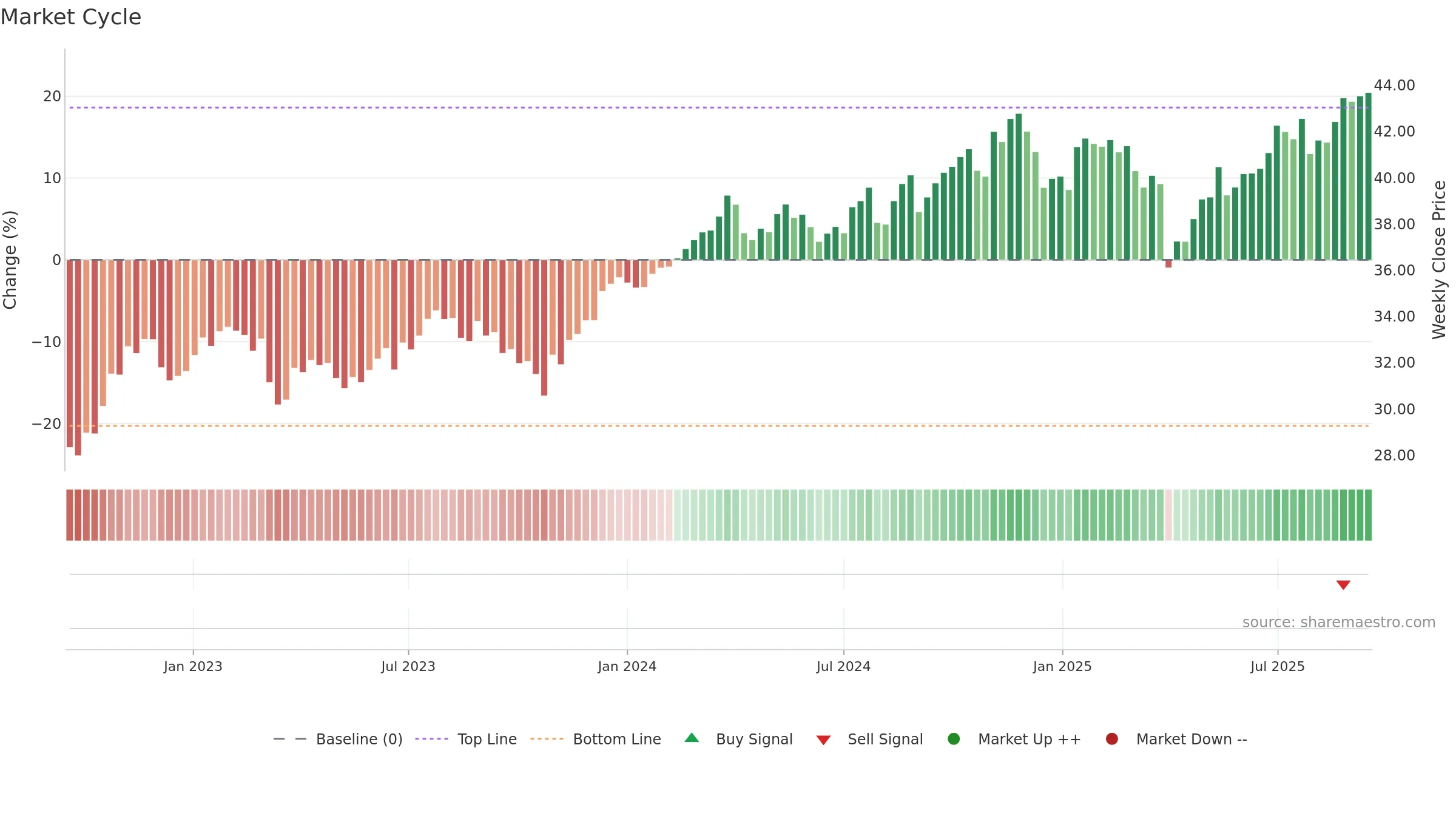This screenshot has height=819, width=1456.
Task: Click the Jul 2023 x-axis label
Action: tap(408, 666)
